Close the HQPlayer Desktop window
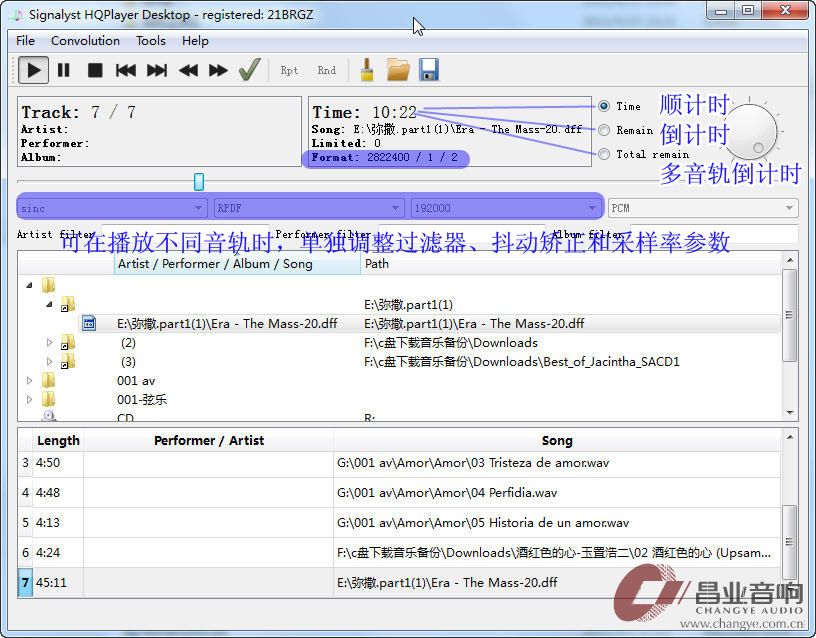 (785, 11)
